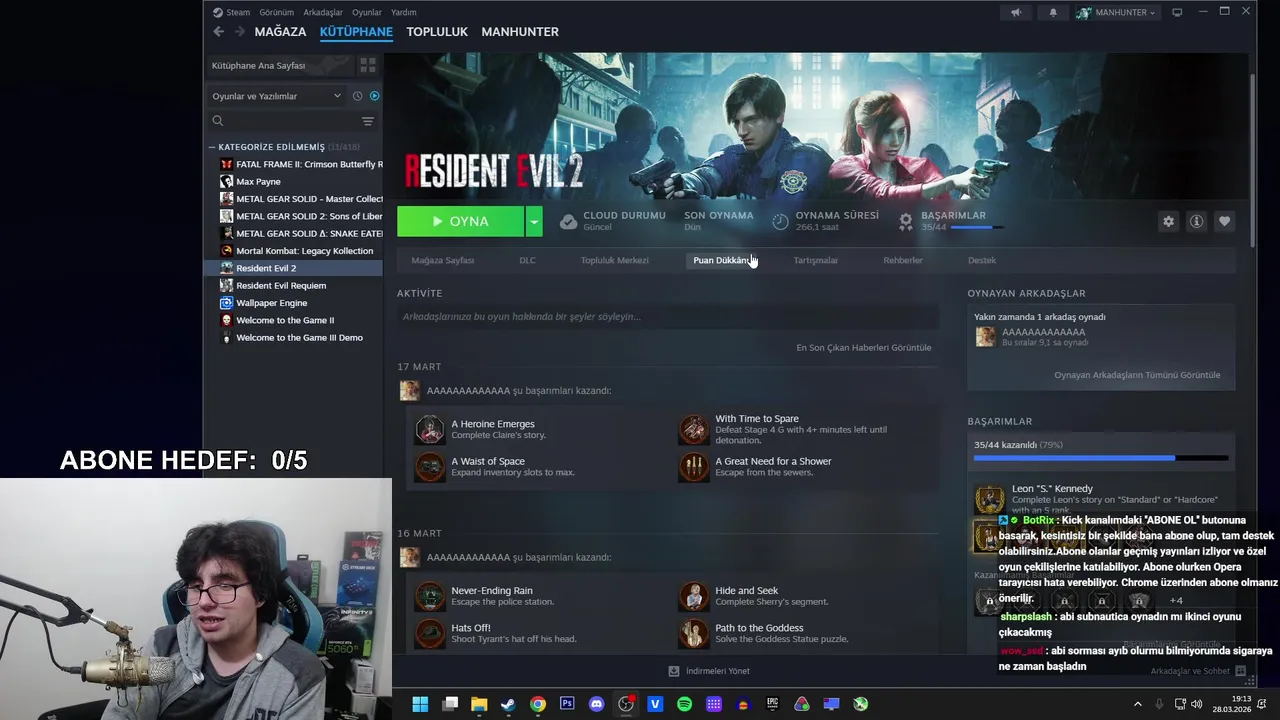
Task: Click the achievements gear badge icon
Action: tap(905, 221)
